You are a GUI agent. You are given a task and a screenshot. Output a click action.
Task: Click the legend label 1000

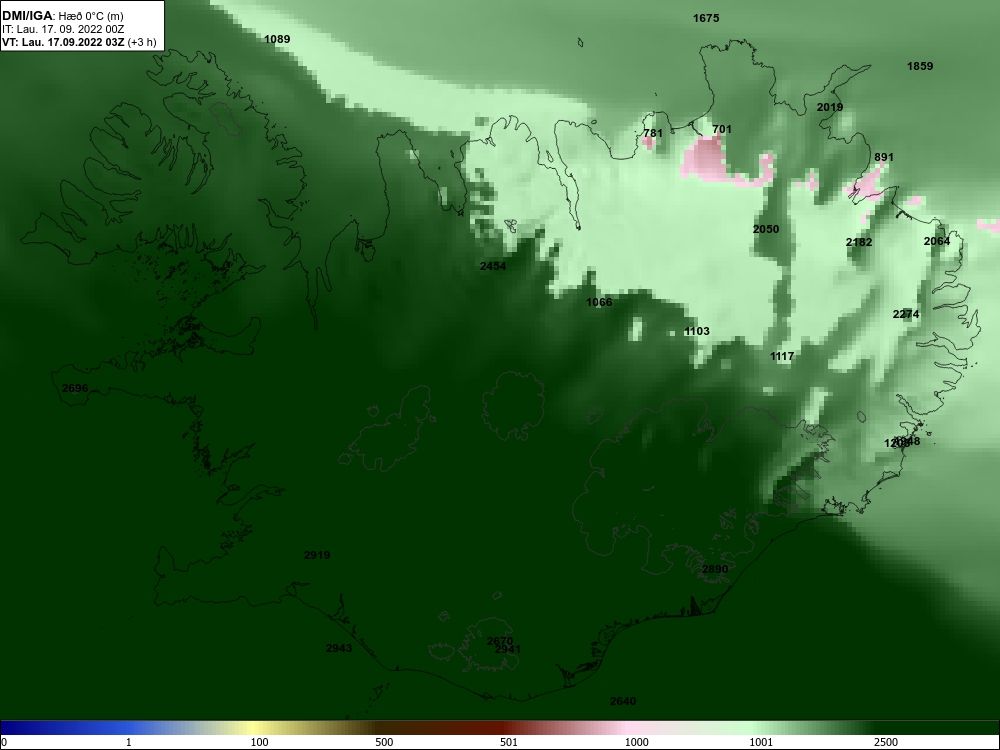click(x=636, y=742)
